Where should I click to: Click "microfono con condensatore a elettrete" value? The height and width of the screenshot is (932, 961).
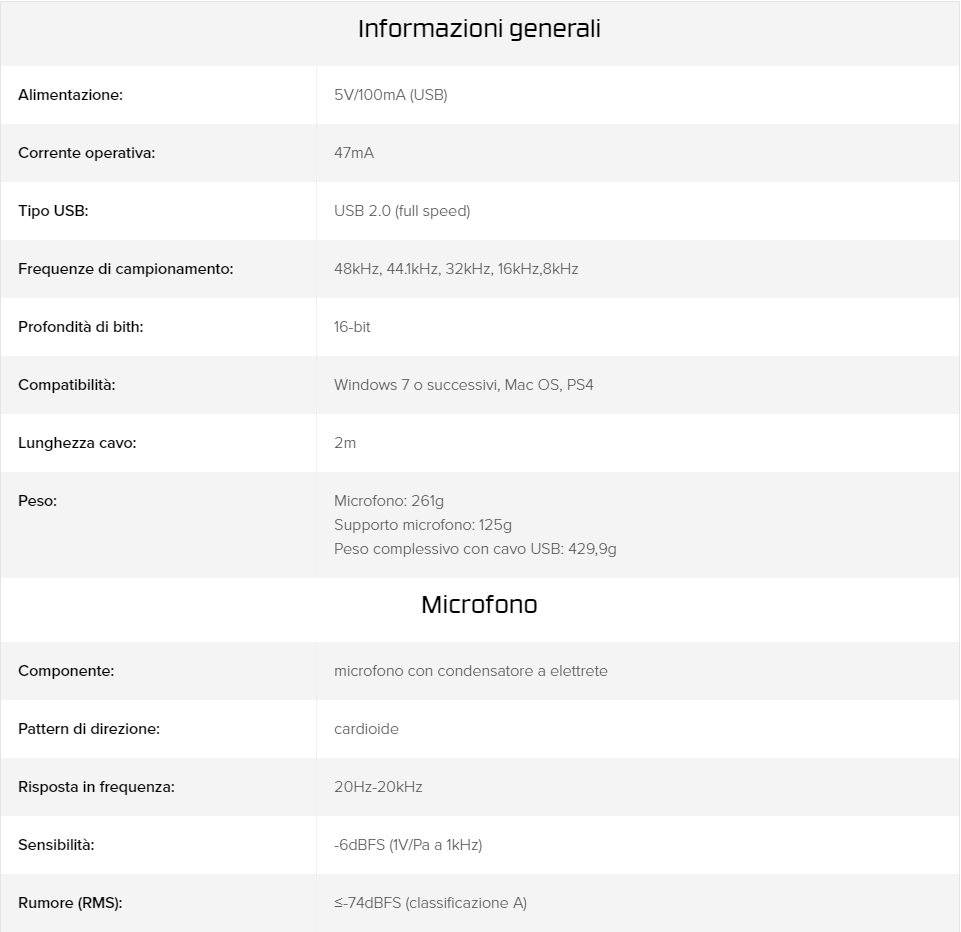[470, 671]
